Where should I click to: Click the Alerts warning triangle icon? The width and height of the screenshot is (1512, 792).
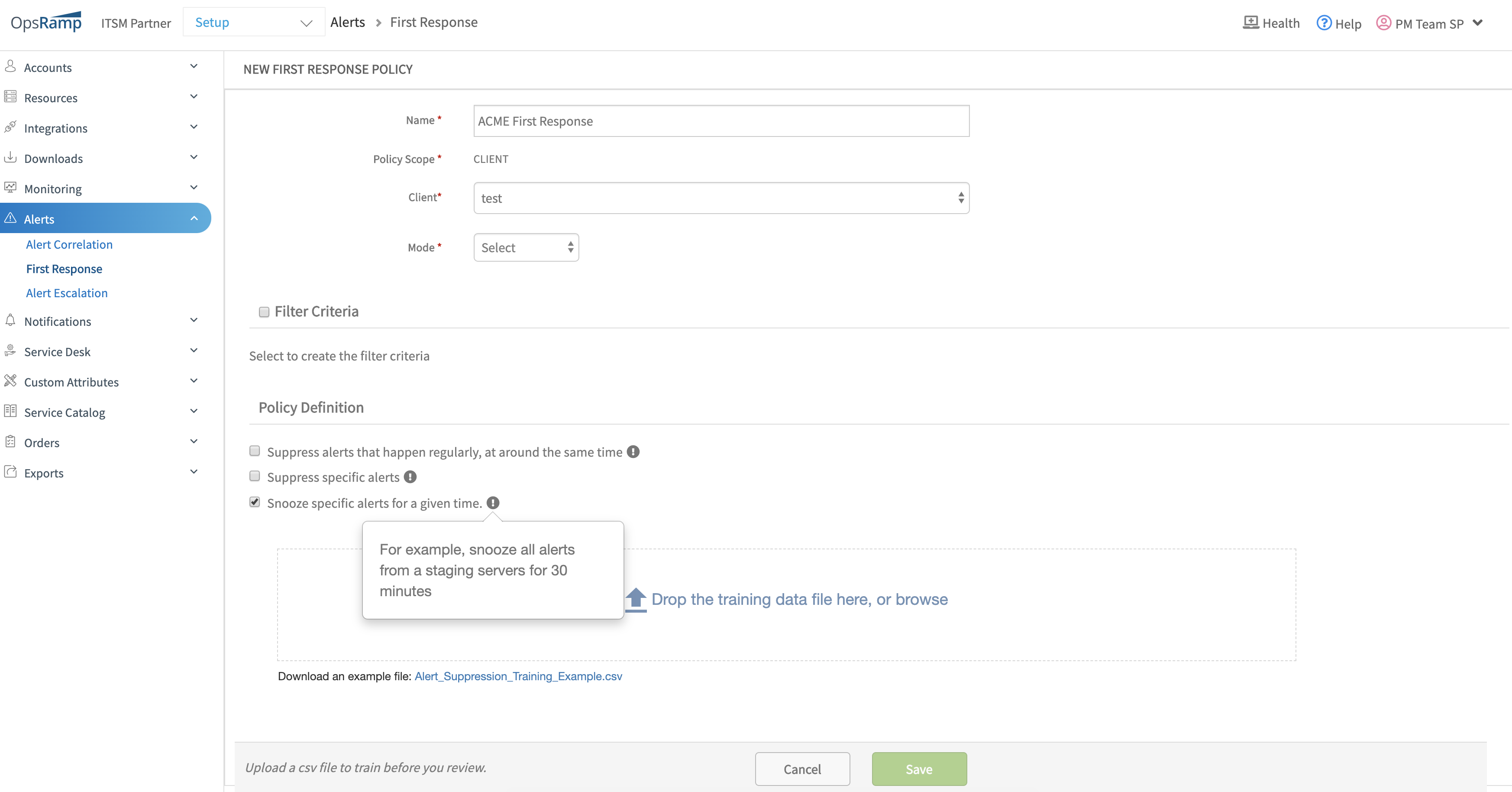tap(10, 218)
